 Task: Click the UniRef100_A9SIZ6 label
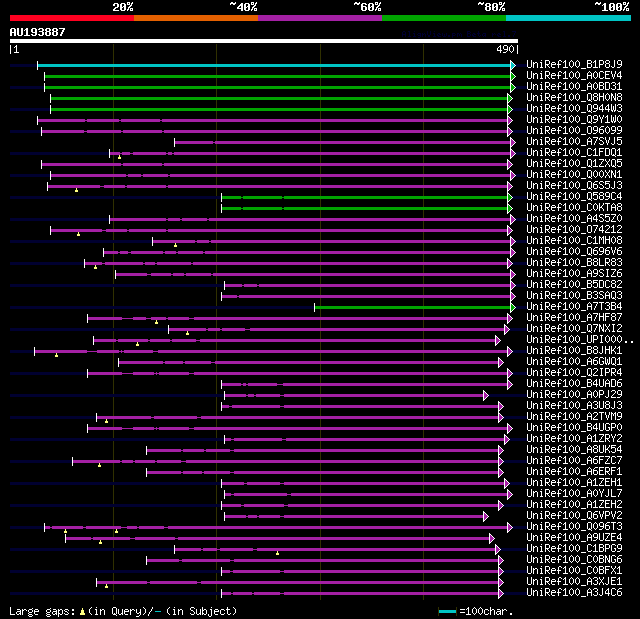click(x=574, y=274)
